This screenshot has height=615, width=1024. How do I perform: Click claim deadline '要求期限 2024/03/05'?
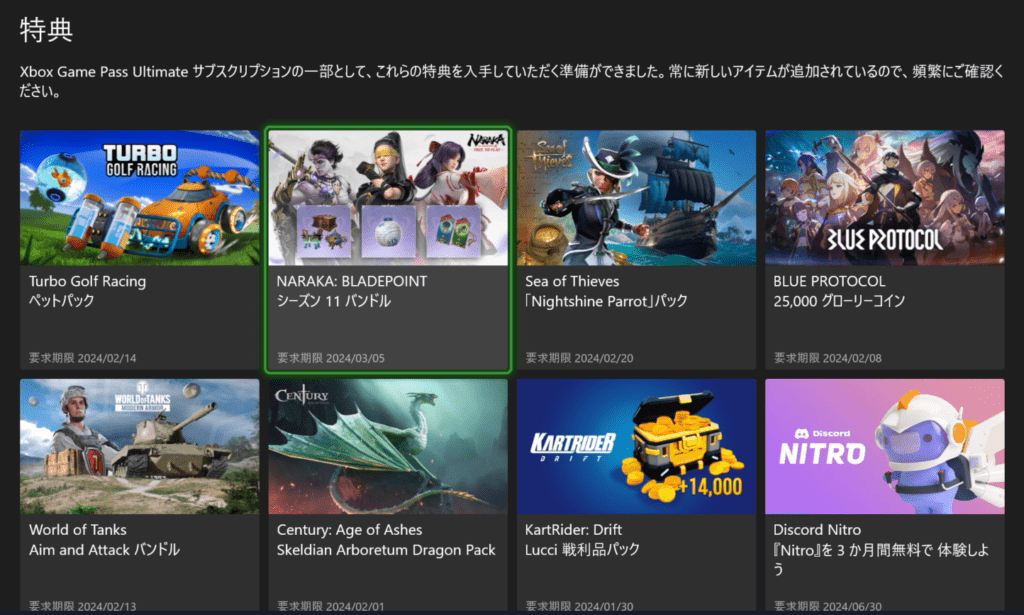tap(330, 358)
